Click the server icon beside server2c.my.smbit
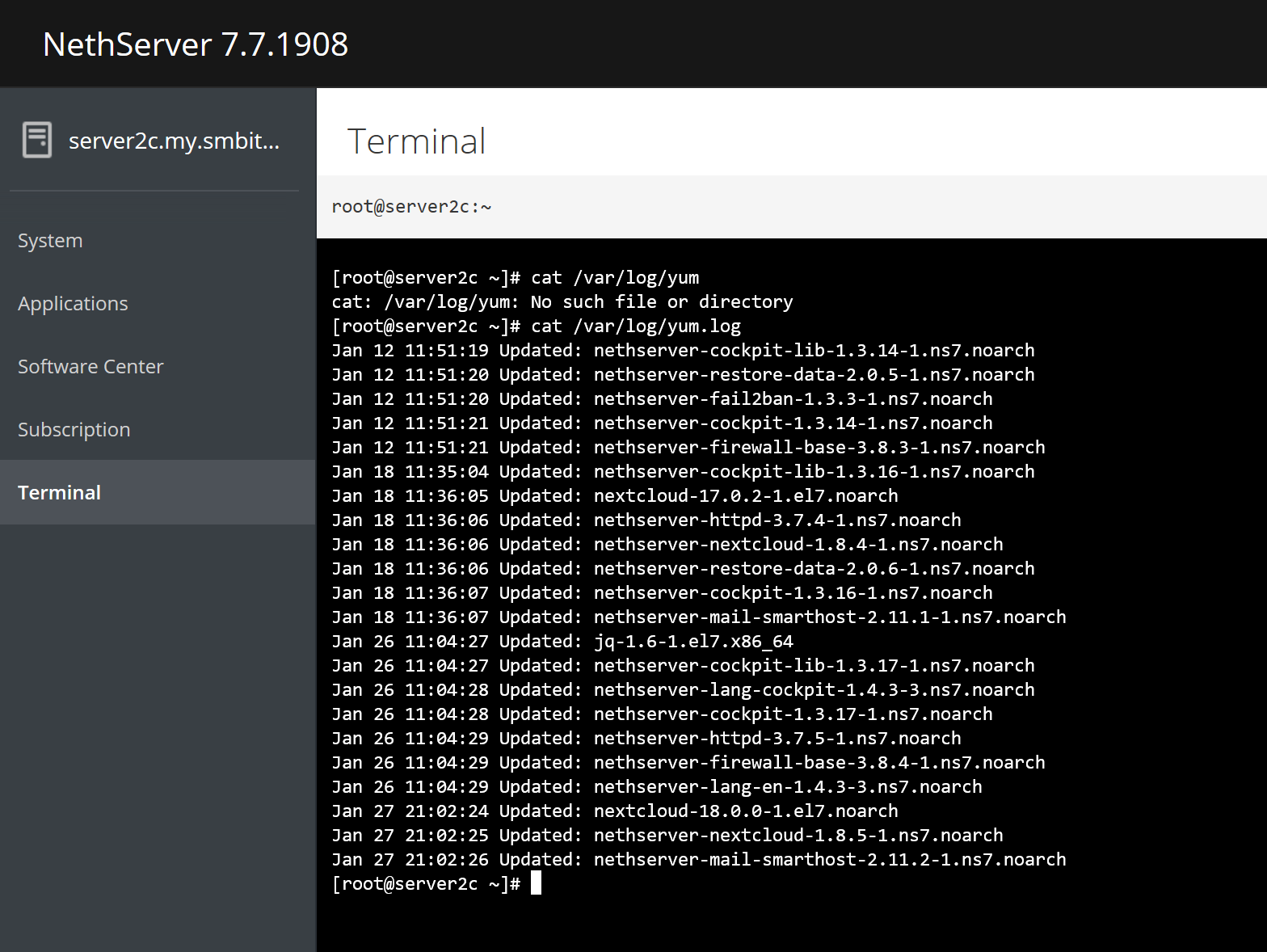The image size is (1267, 952). pyautogui.click(x=37, y=140)
